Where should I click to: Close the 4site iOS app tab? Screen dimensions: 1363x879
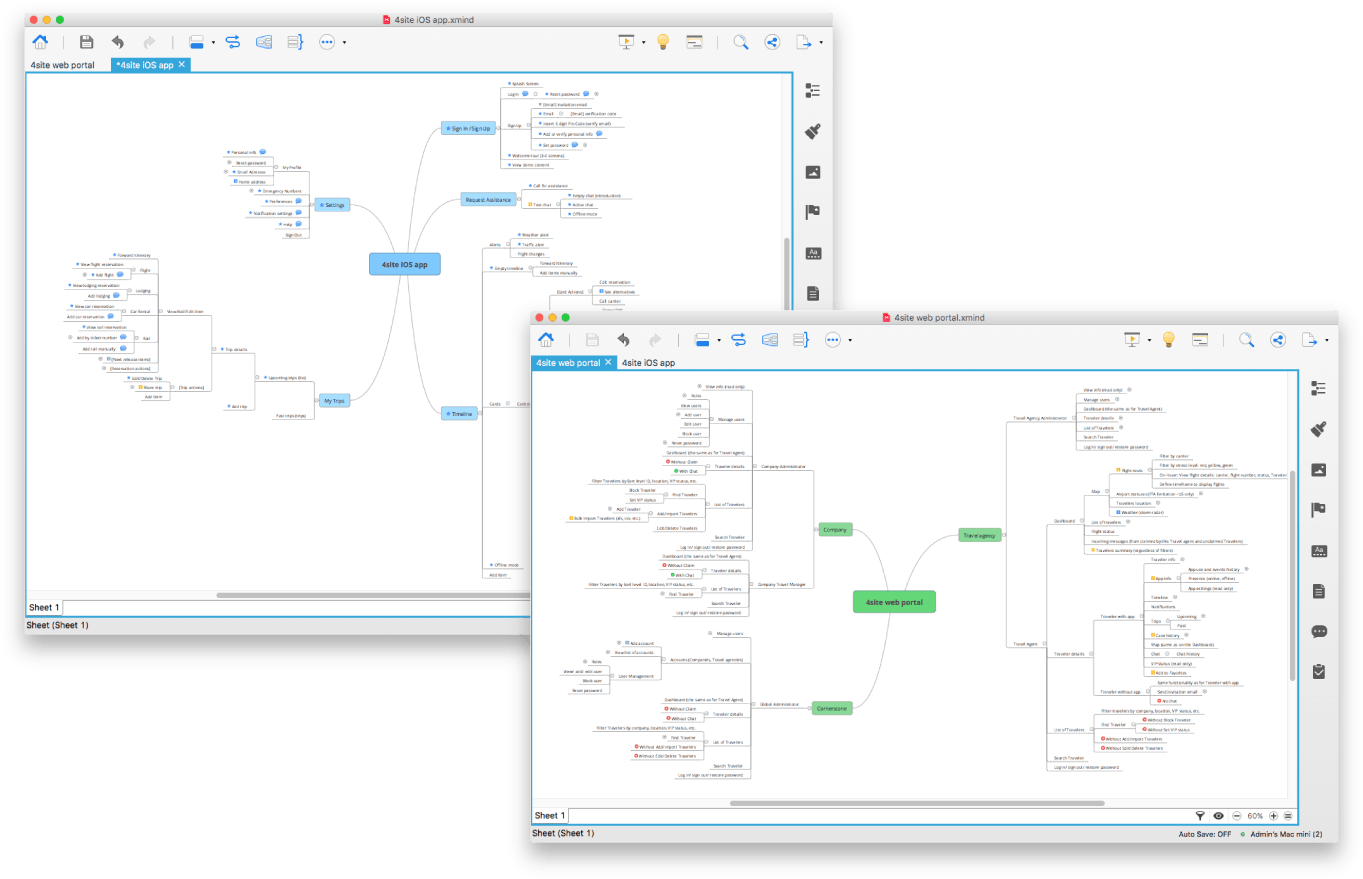tap(182, 65)
